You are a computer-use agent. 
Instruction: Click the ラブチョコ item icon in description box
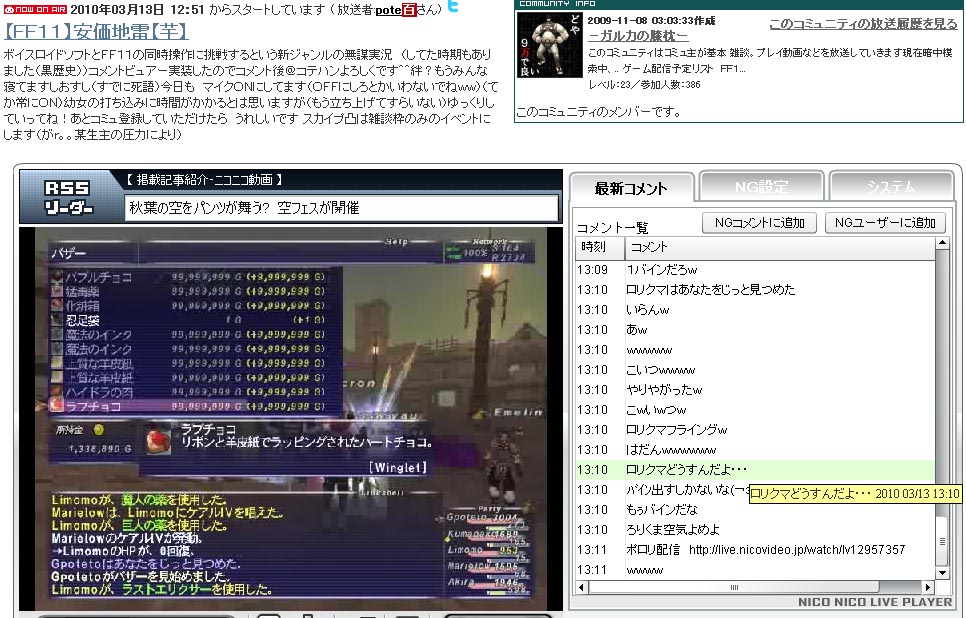point(158,440)
